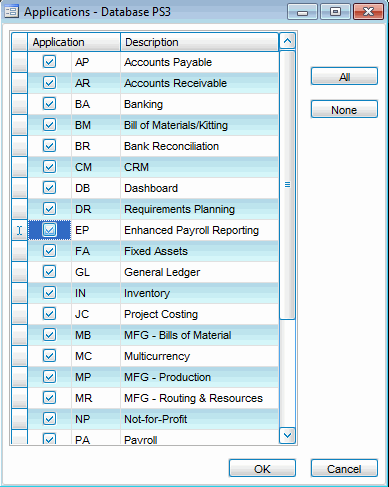The width and height of the screenshot is (389, 487).
Task: Disable the DB Dashboard checkbox
Action: tap(49, 188)
